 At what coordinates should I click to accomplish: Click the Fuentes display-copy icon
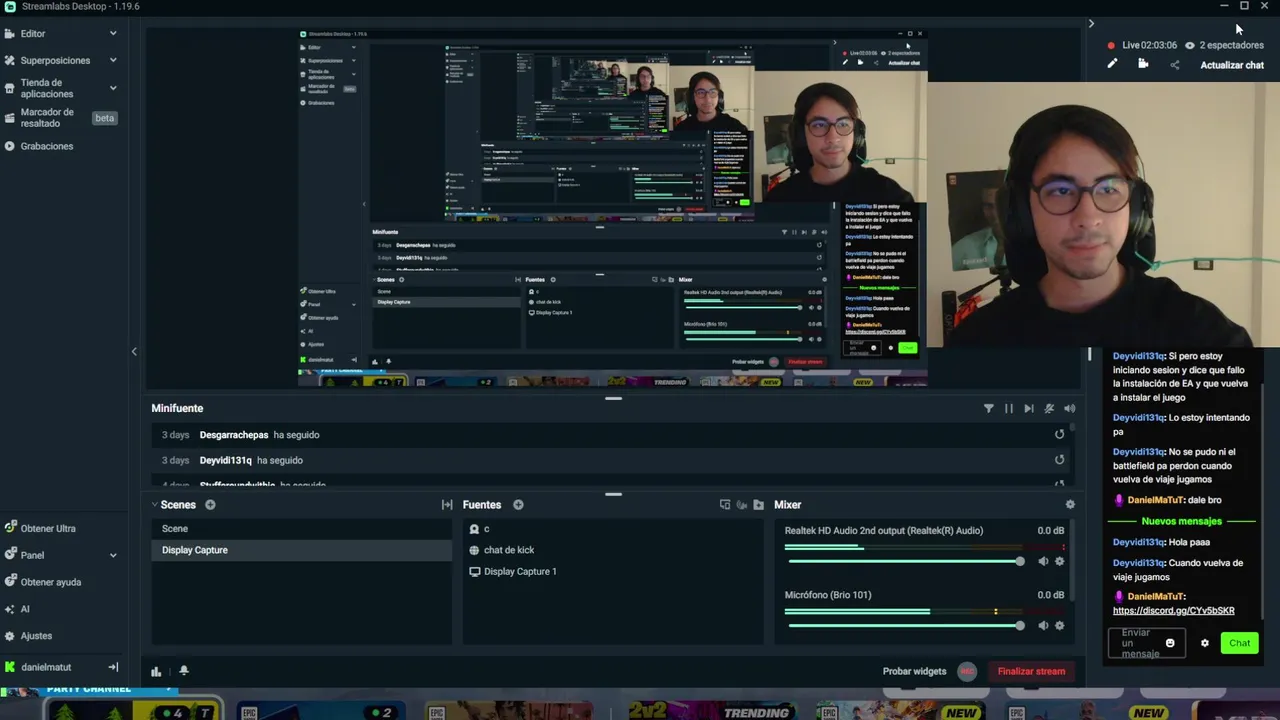coord(725,505)
